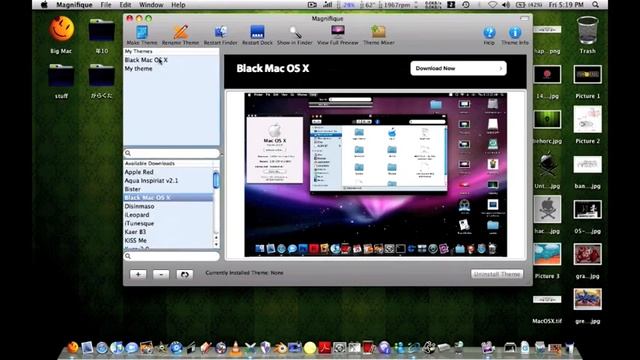Image resolution: width=640 pixels, height=360 pixels.
Task: Click the refresh themes list button
Action: point(184,274)
